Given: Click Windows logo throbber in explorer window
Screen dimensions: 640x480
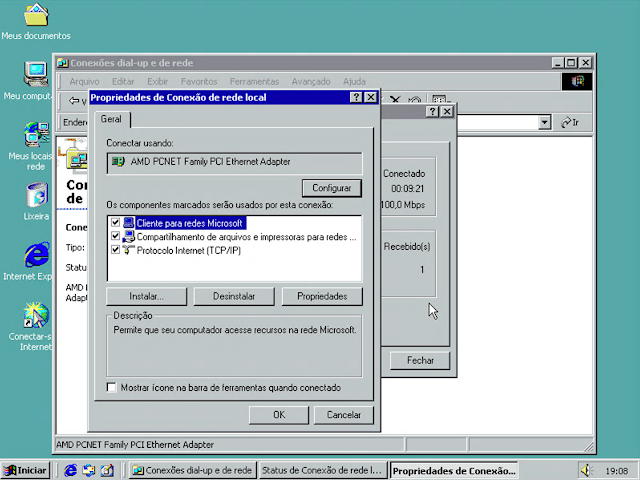Looking at the screenshot, I should pos(577,81).
